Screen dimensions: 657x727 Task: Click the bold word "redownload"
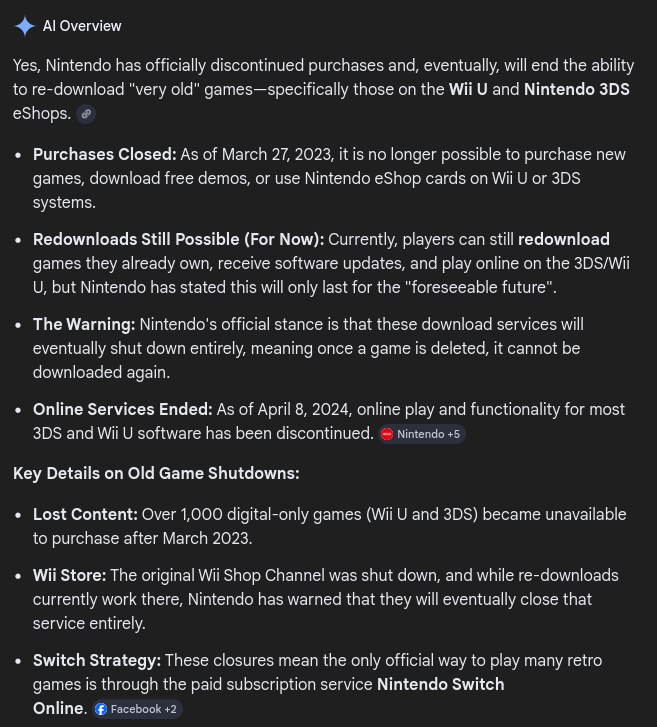[x=563, y=239]
